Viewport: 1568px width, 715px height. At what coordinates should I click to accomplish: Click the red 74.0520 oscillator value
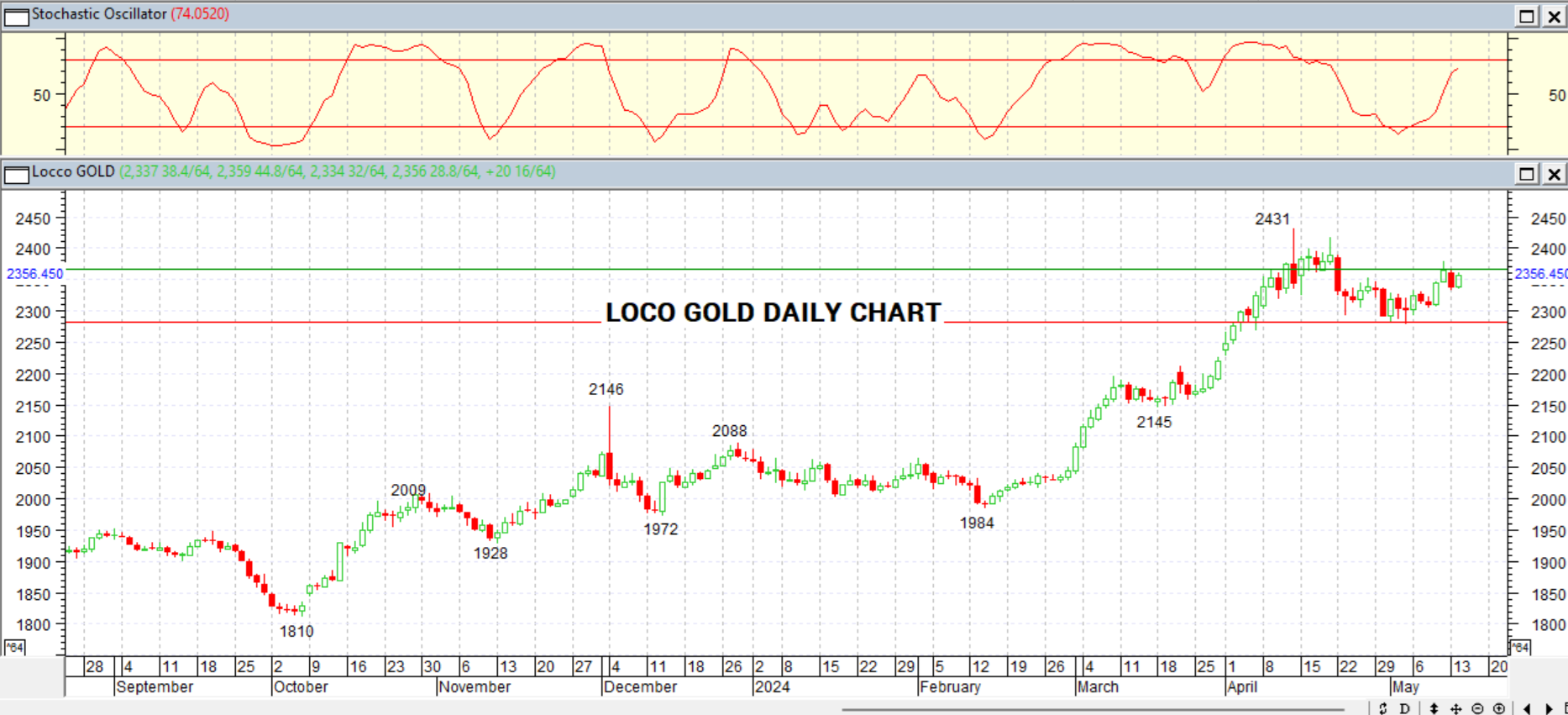click(x=200, y=14)
